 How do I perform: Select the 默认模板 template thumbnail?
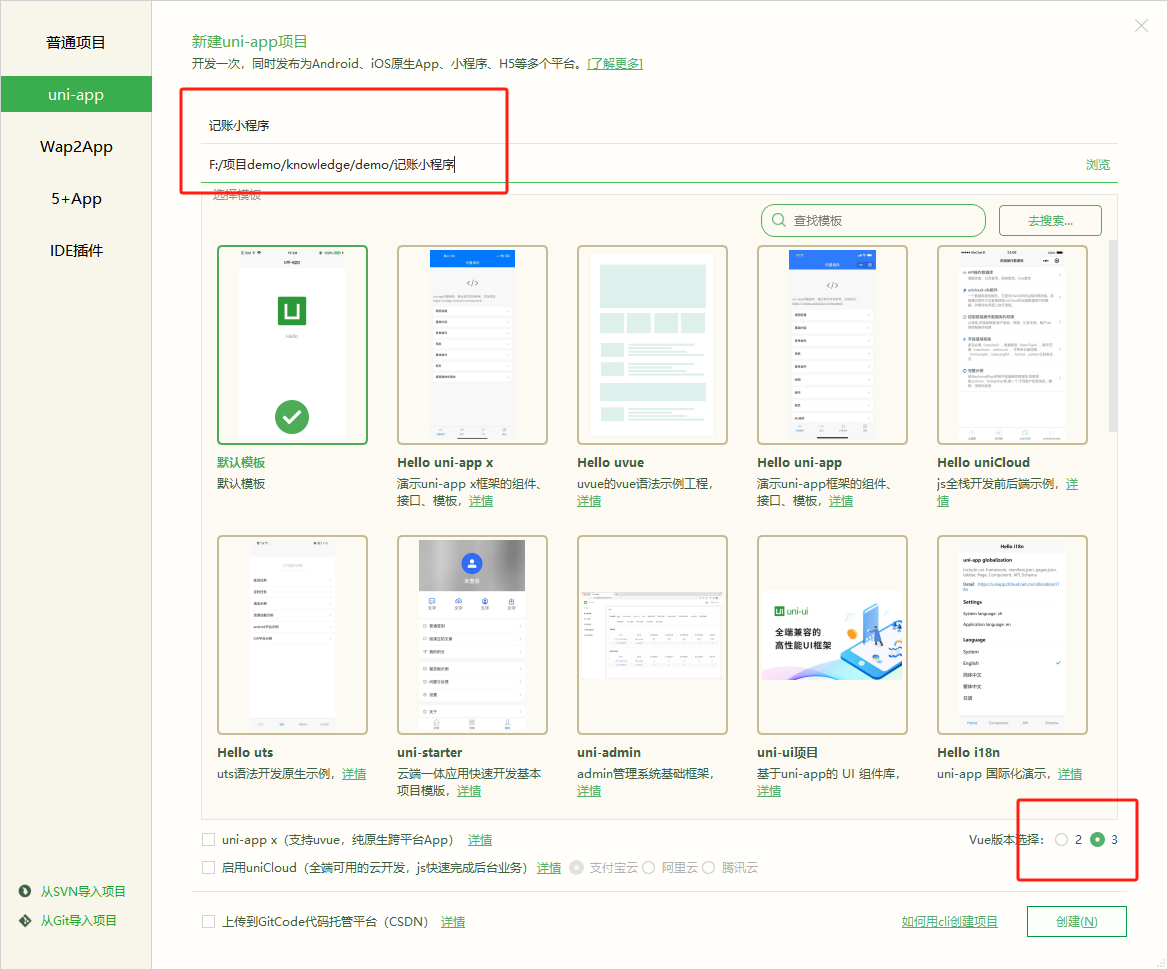[x=292, y=345]
